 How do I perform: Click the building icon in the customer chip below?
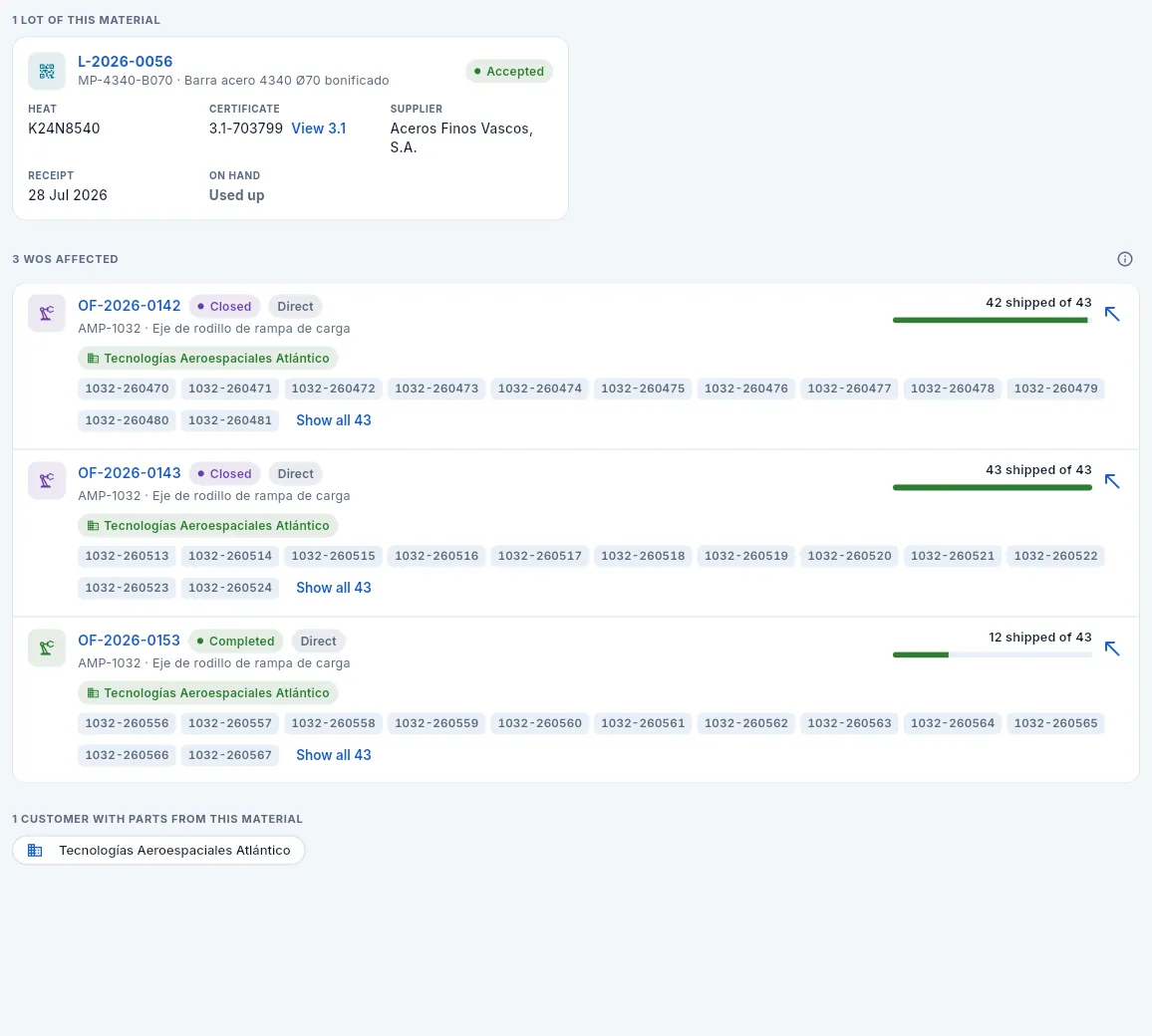click(x=35, y=851)
